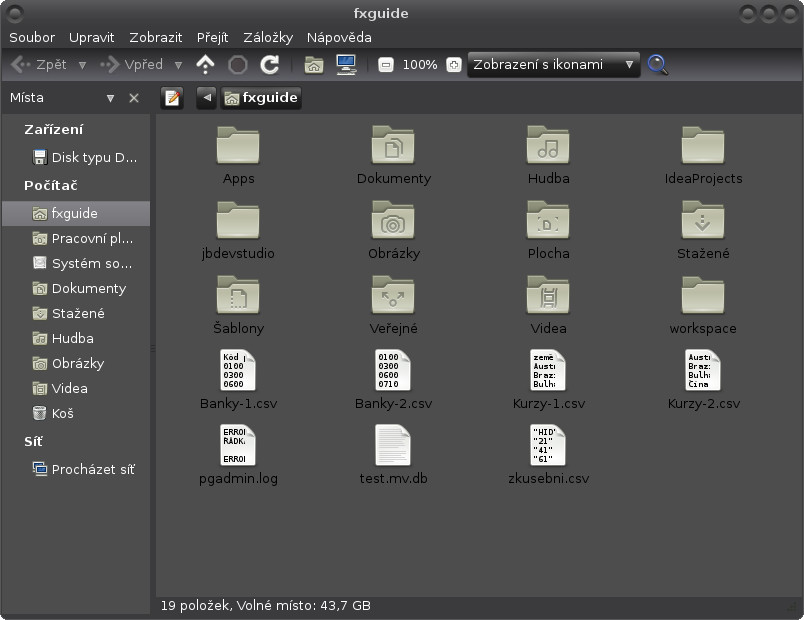
Task: Open the Vpřed history dropdown arrow
Action: point(178,65)
